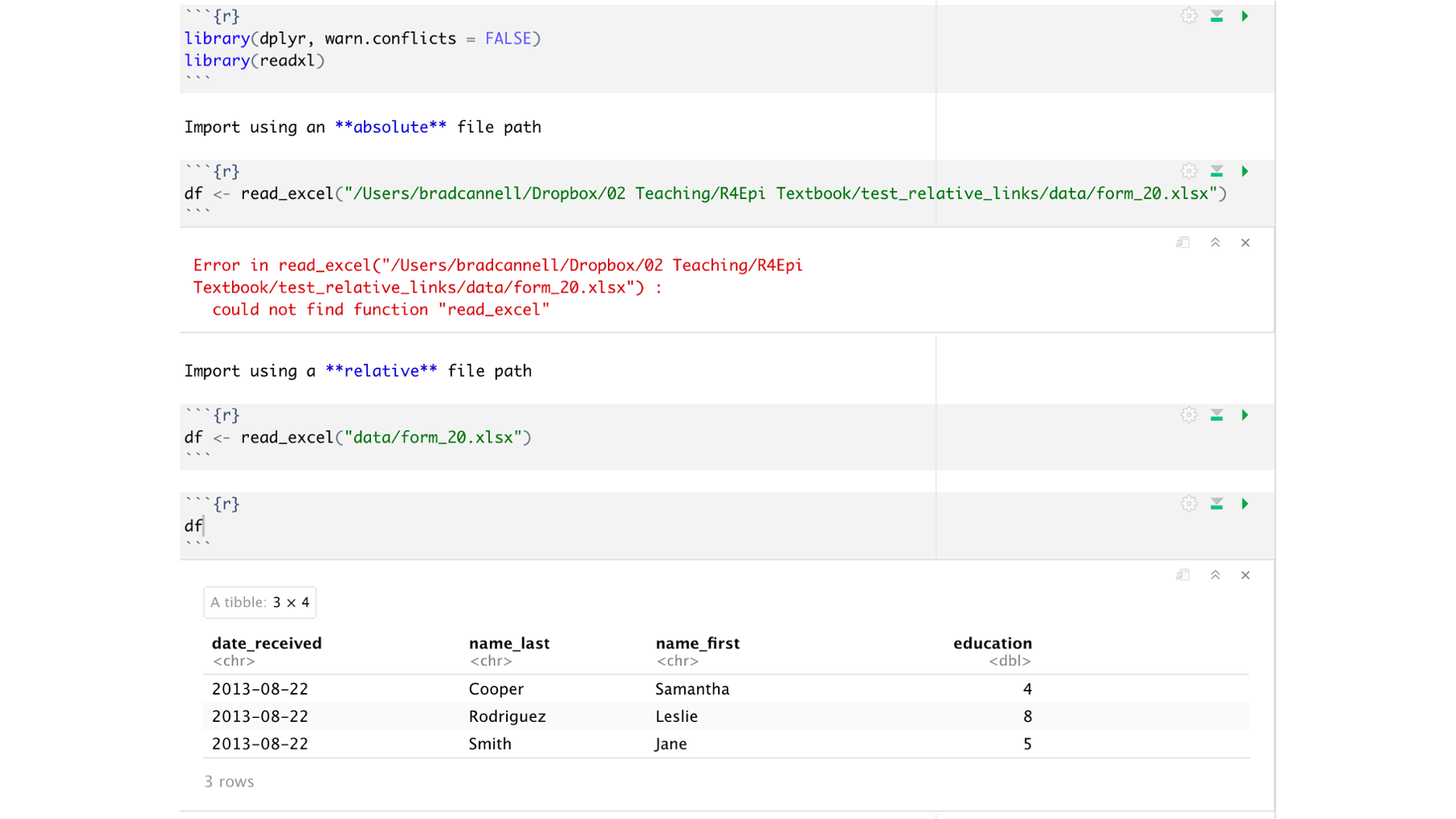Select the Samantha first name cell
Viewport: 1456px width, 819px height.
tap(692, 689)
